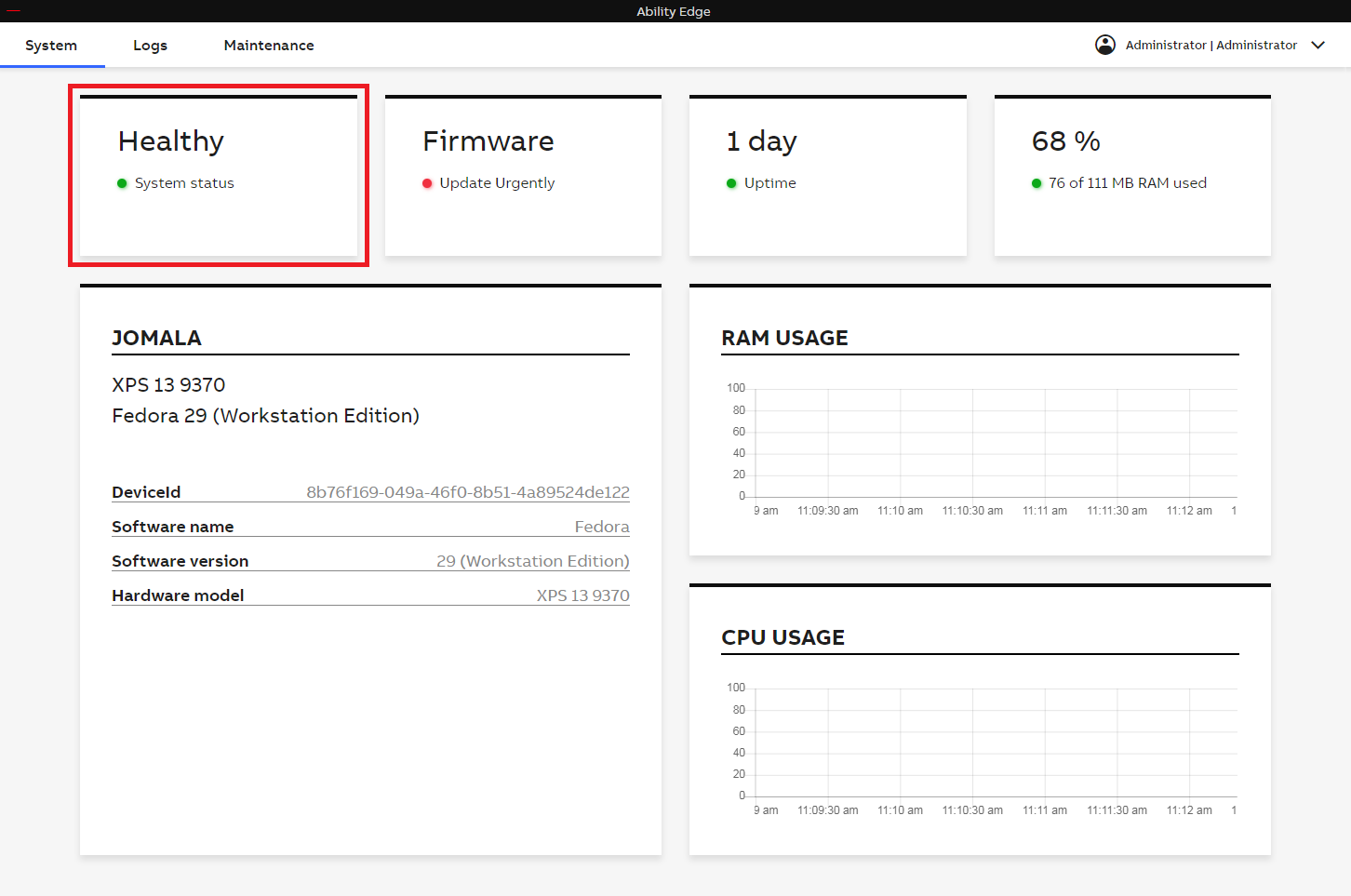This screenshot has height=896, width=1351.
Task: Click the DeviceId label
Action: point(146,492)
